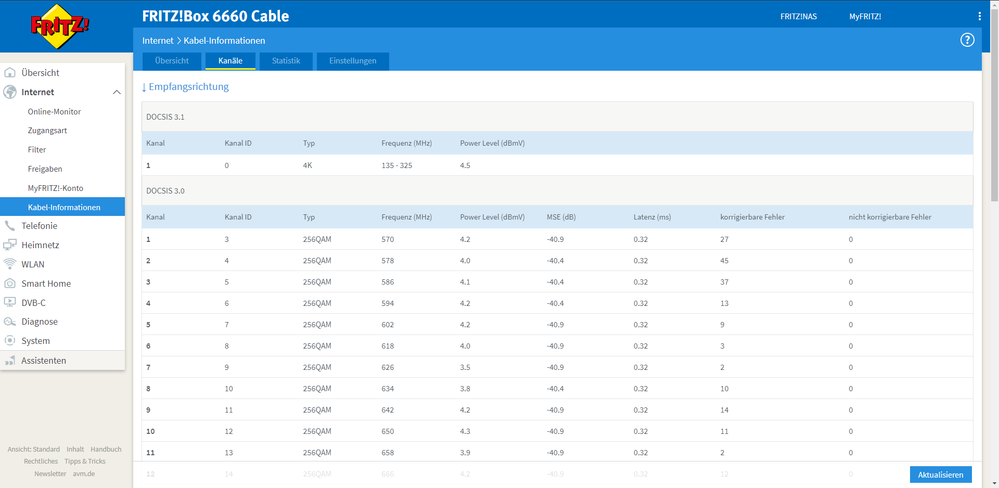This screenshot has height=488, width=999.
Task: Click the Telefonie phone icon
Action: [x=11, y=226]
